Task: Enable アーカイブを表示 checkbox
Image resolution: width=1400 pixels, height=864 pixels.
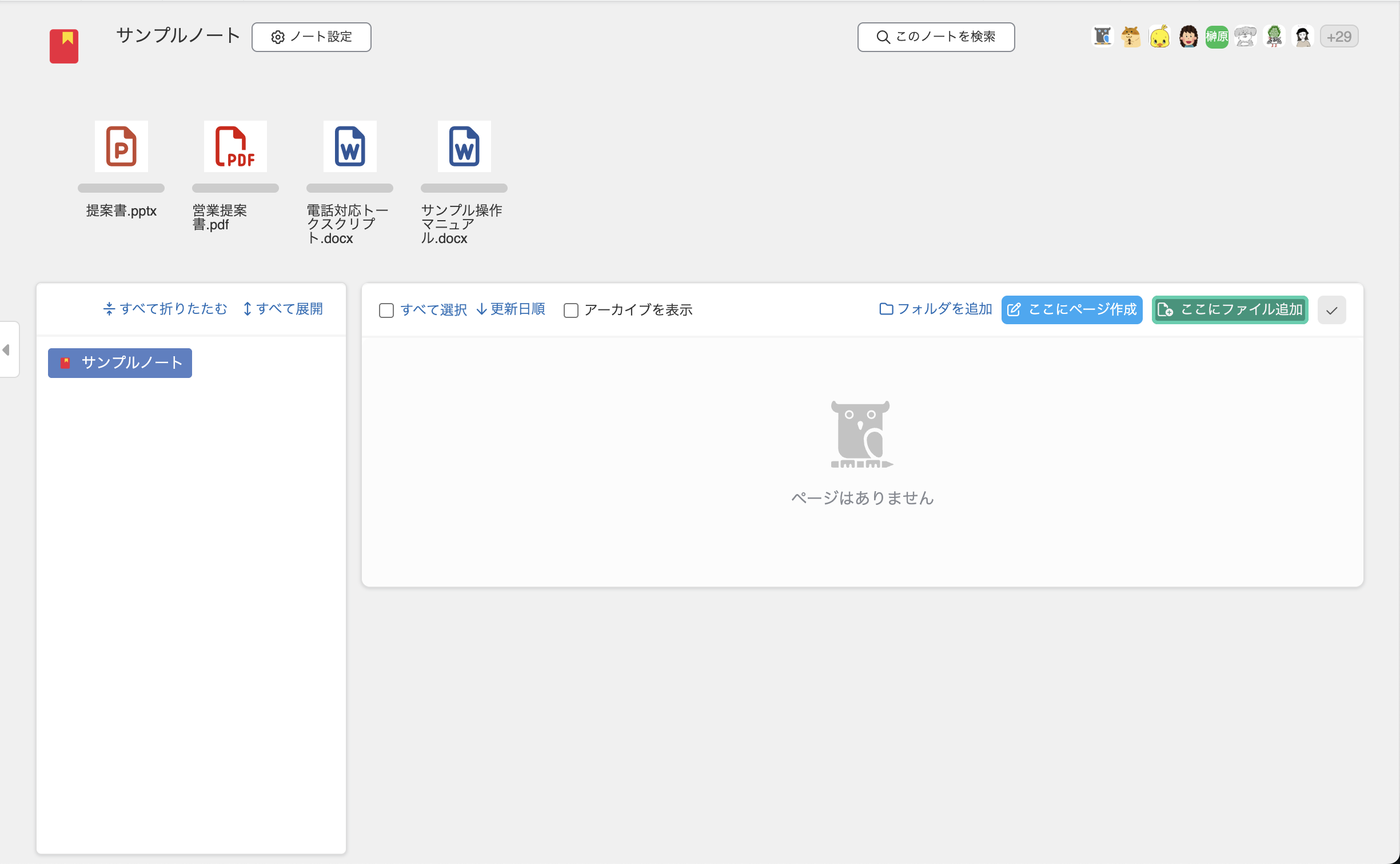Action: [571, 310]
